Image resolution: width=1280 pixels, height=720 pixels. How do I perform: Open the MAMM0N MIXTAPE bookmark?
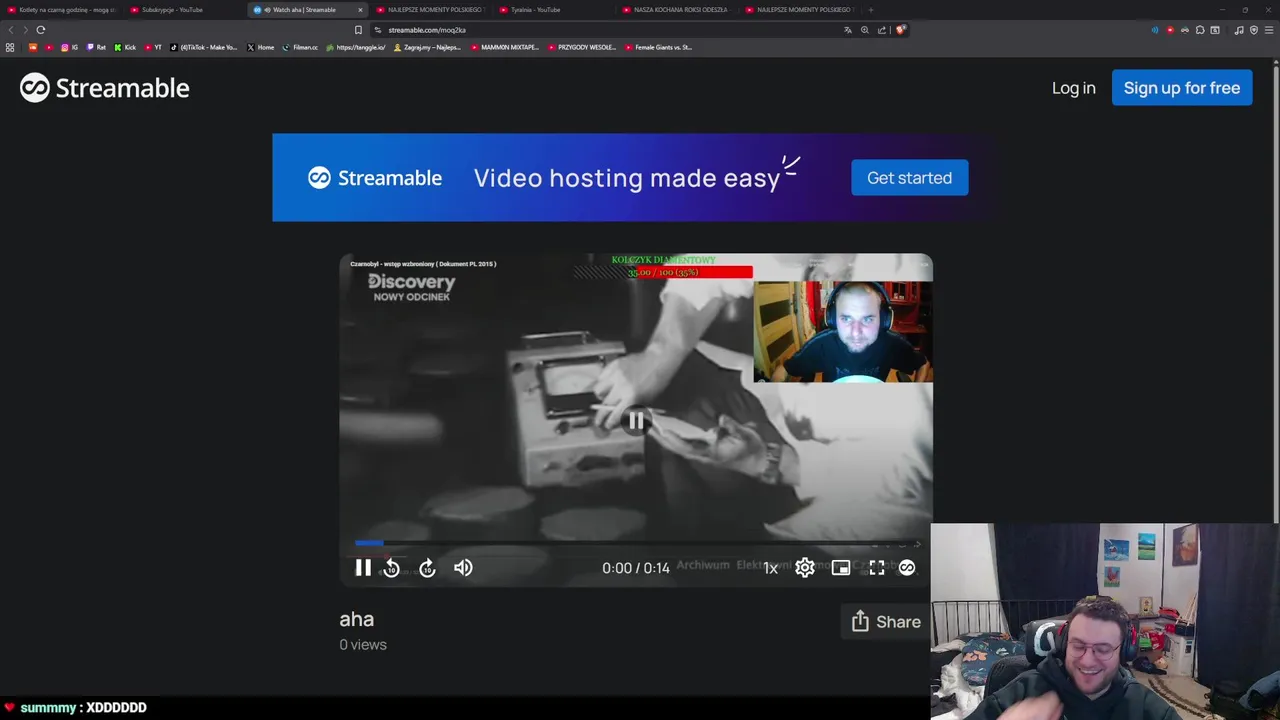coord(505,47)
